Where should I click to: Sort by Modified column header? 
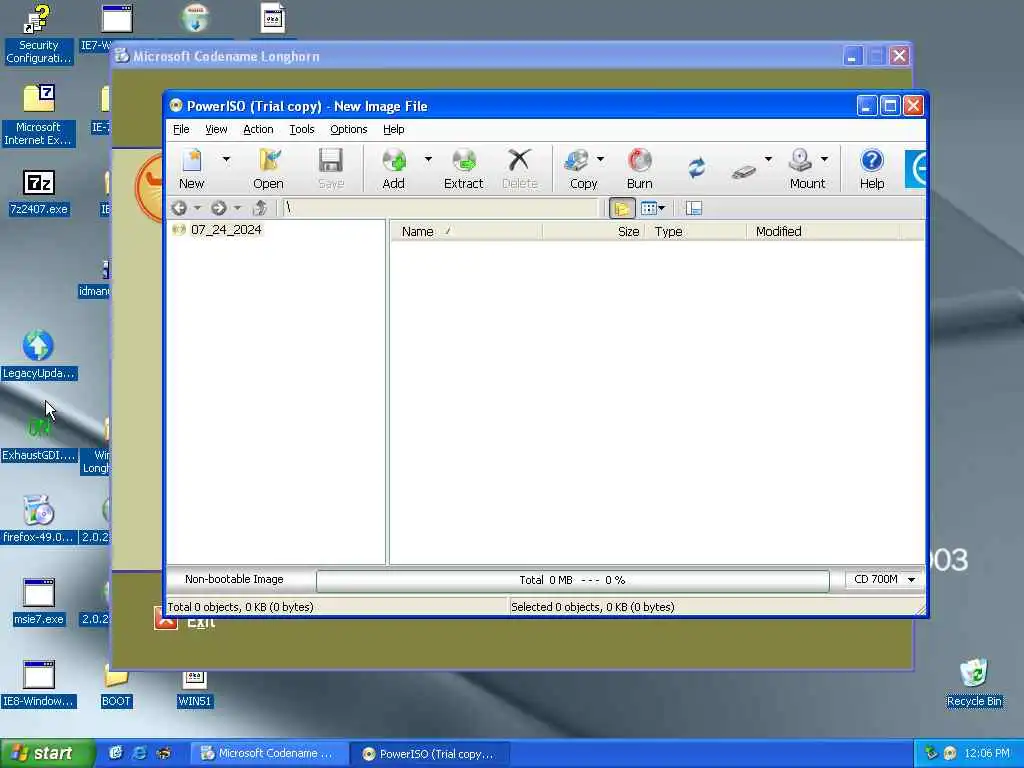click(823, 231)
